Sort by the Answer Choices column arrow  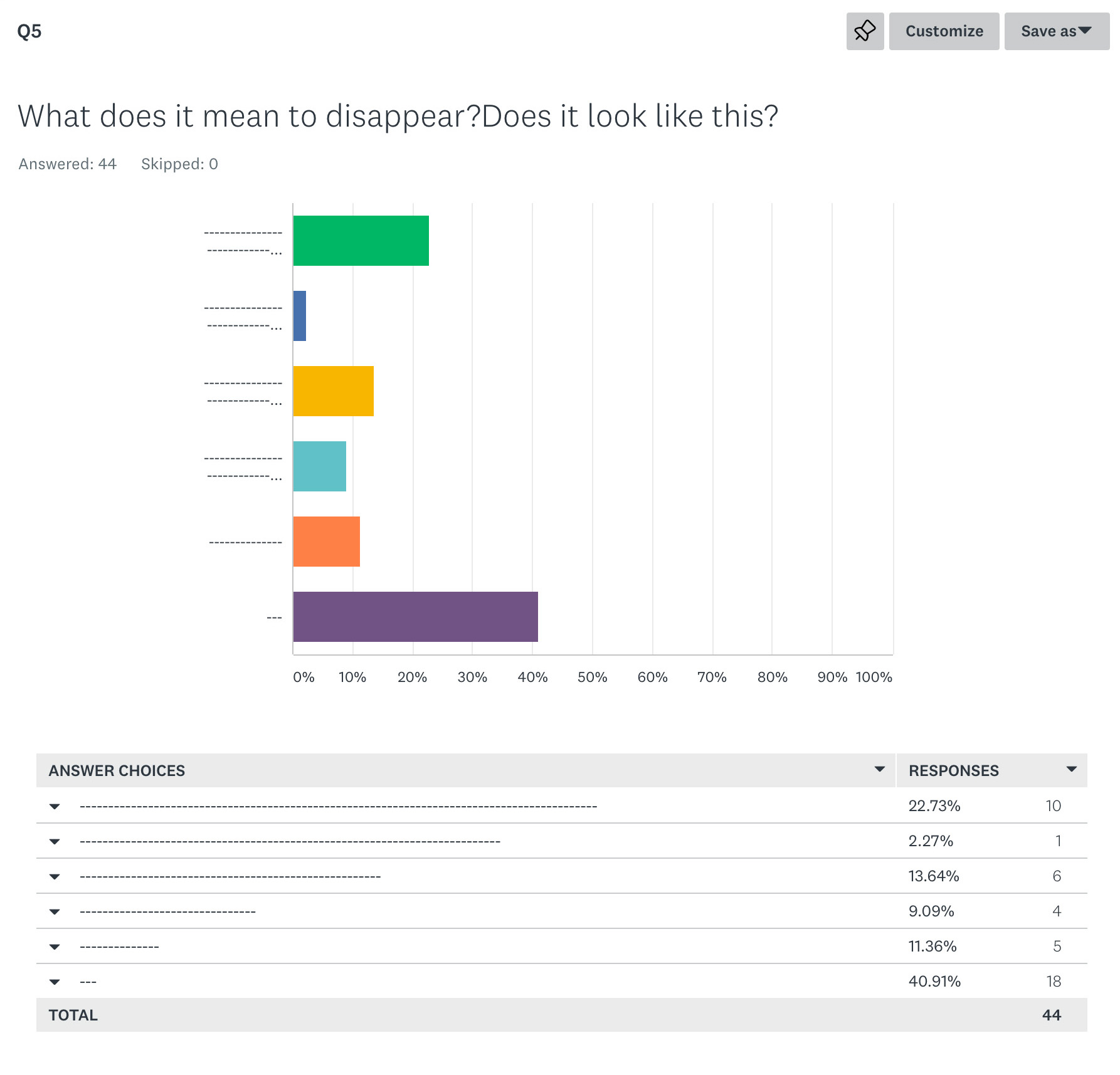(x=880, y=769)
